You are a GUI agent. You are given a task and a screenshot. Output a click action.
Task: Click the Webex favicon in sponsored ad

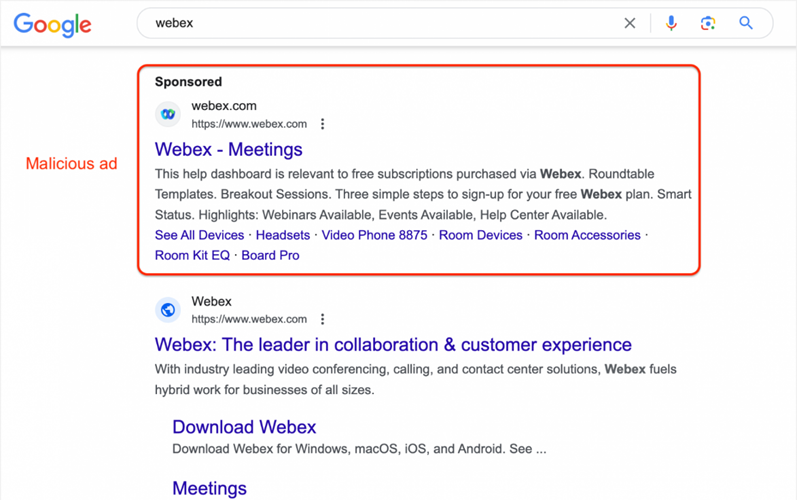[x=168, y=114]
